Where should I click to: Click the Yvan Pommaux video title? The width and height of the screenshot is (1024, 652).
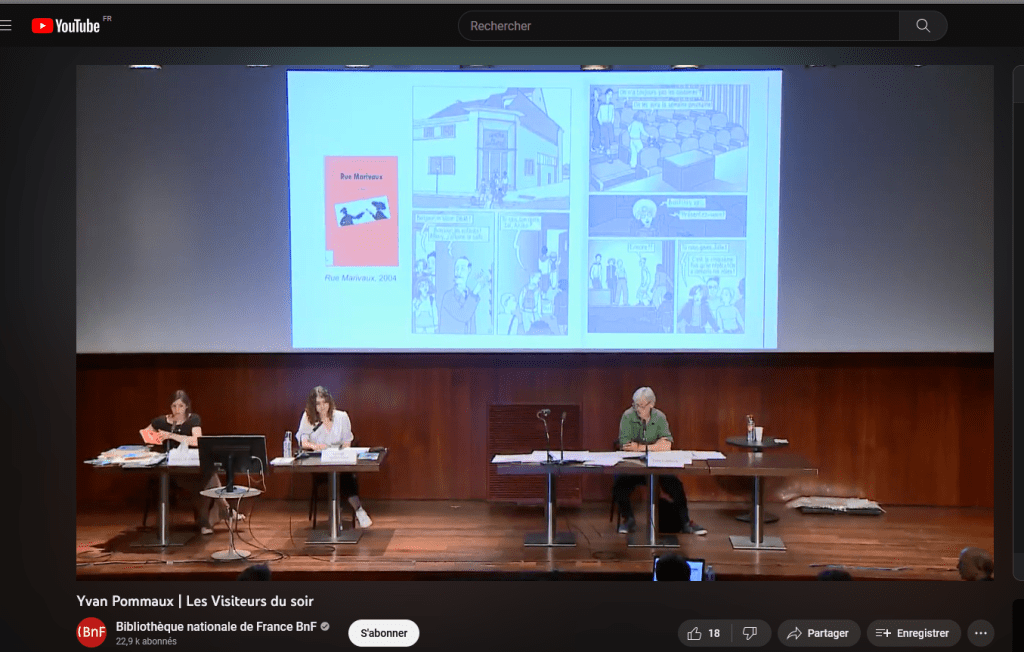click(x=195, y=601)
